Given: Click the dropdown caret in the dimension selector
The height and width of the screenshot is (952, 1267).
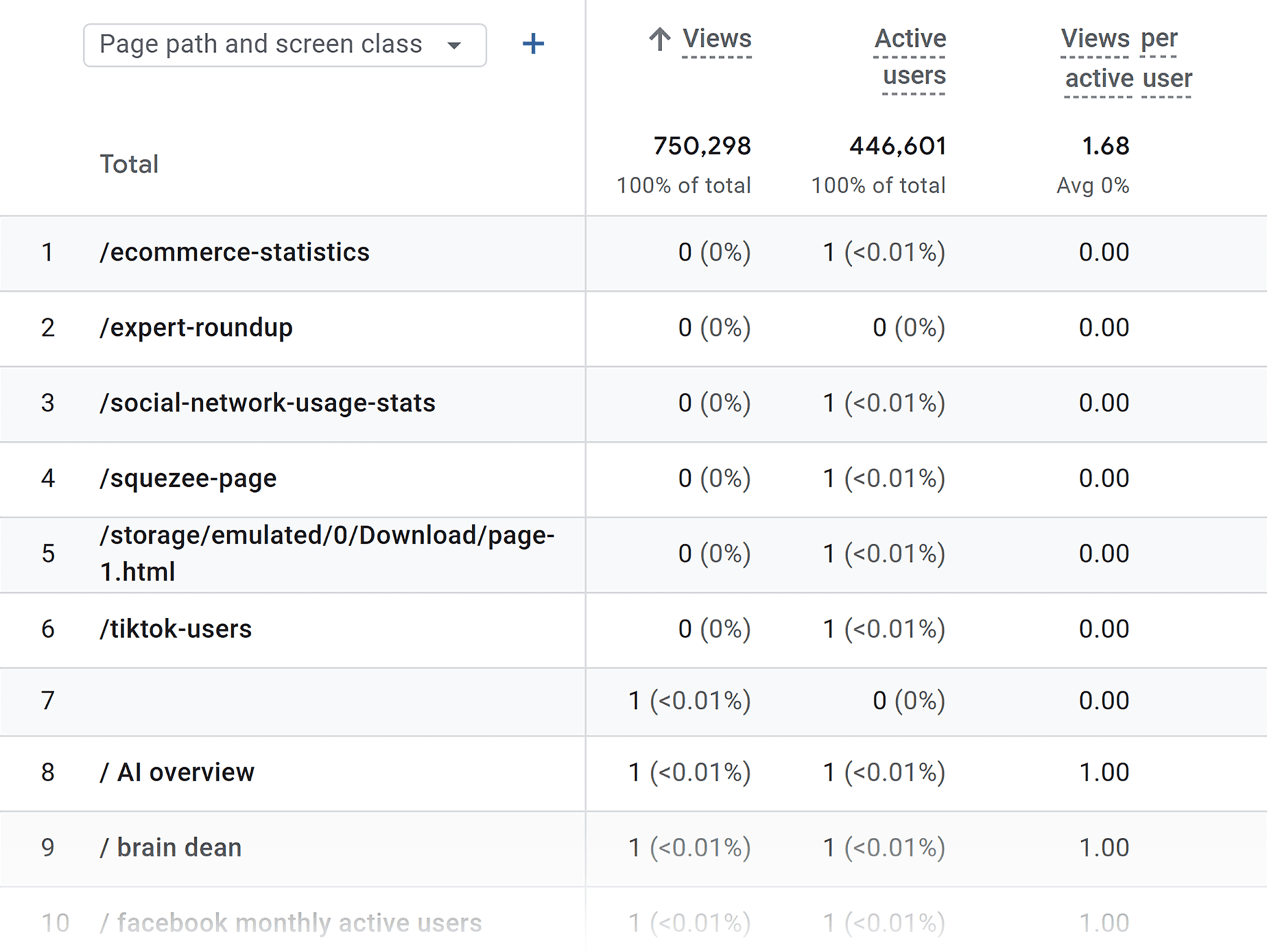Looking at the screenshot, I should click(x=453, y=46).
